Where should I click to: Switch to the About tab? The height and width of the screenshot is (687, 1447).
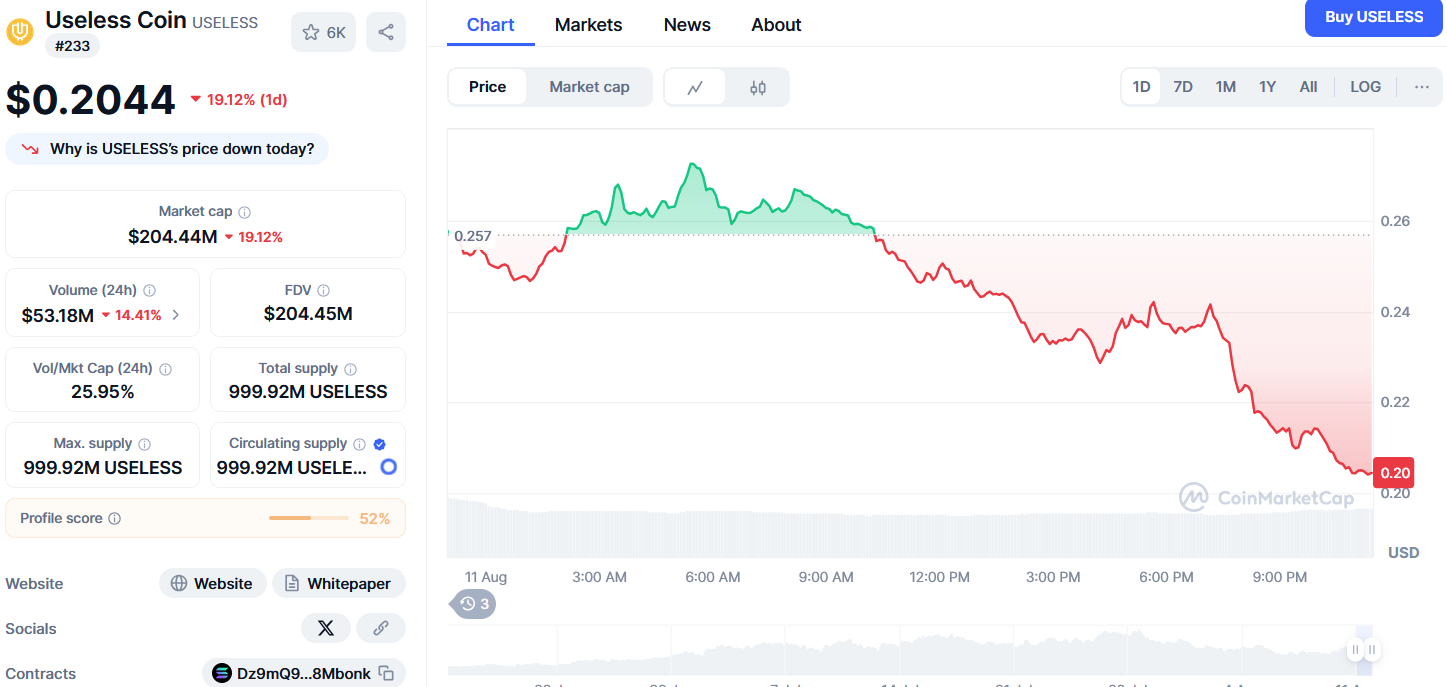776,25
